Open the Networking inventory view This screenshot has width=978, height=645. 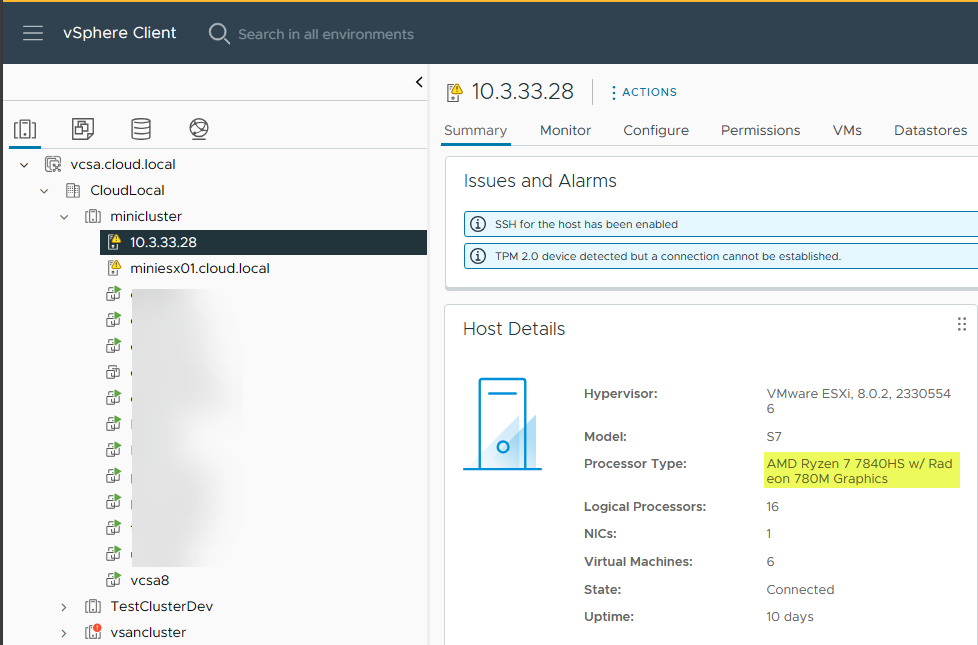(199, 129)
